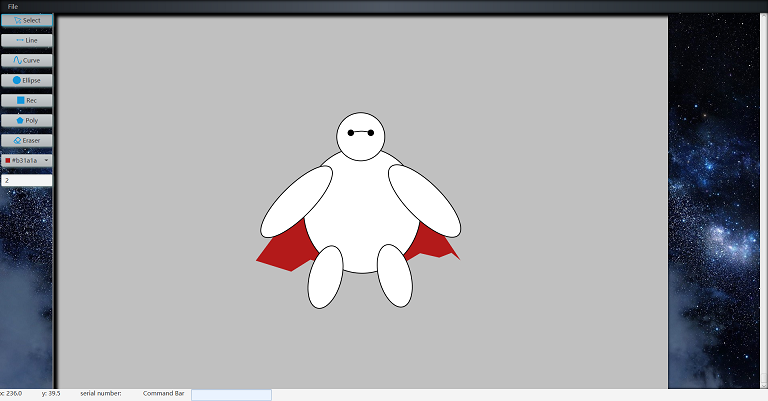
Task: Click the x coordinate readout in status bar
Action: pyautogui.click(x=11, y=393)
